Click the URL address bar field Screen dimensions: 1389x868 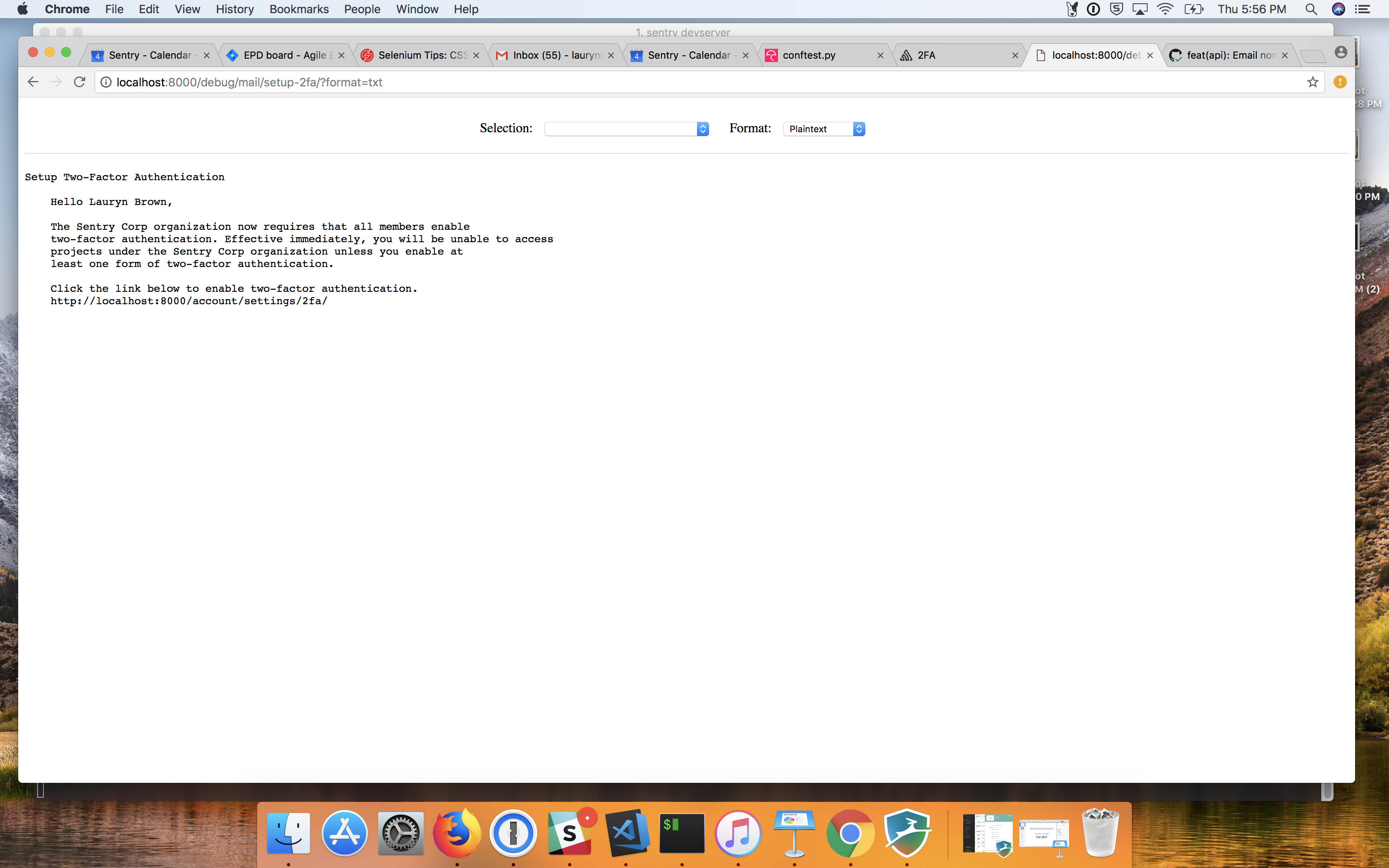click(689, 82)
